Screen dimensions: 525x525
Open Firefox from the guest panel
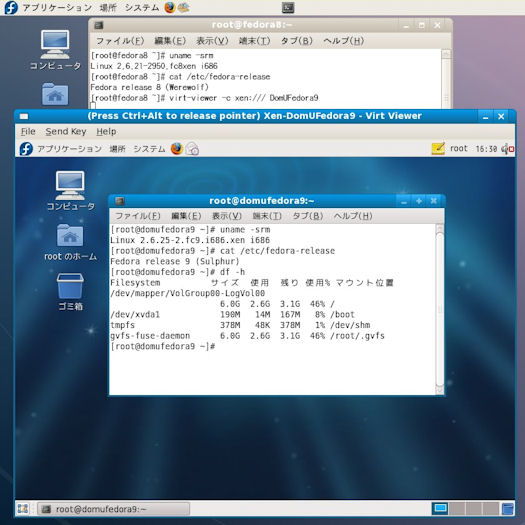(177, 149)
